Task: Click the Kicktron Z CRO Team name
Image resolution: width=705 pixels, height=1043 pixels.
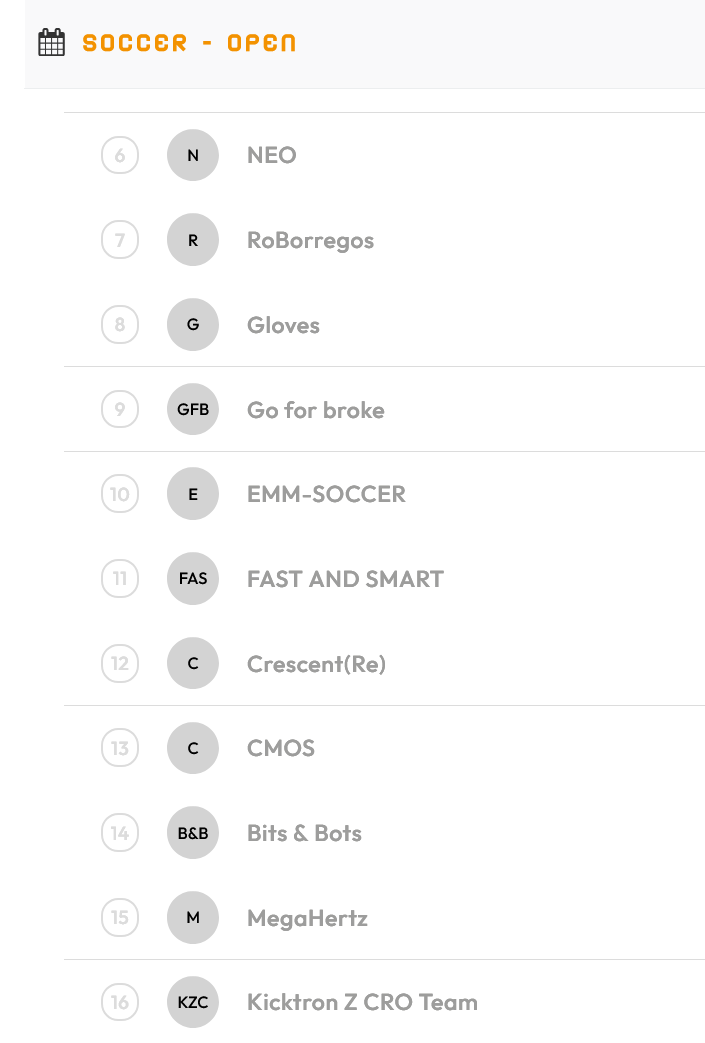Action: [x=362, y=1002]
